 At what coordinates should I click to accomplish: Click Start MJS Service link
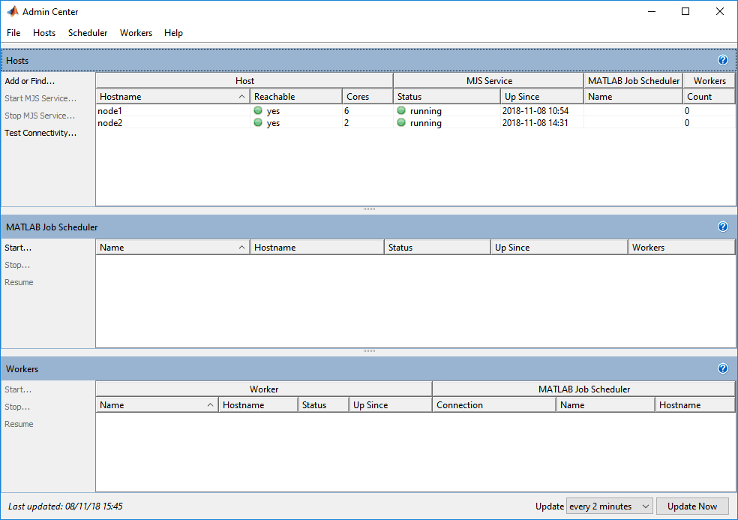pos(40,98)
